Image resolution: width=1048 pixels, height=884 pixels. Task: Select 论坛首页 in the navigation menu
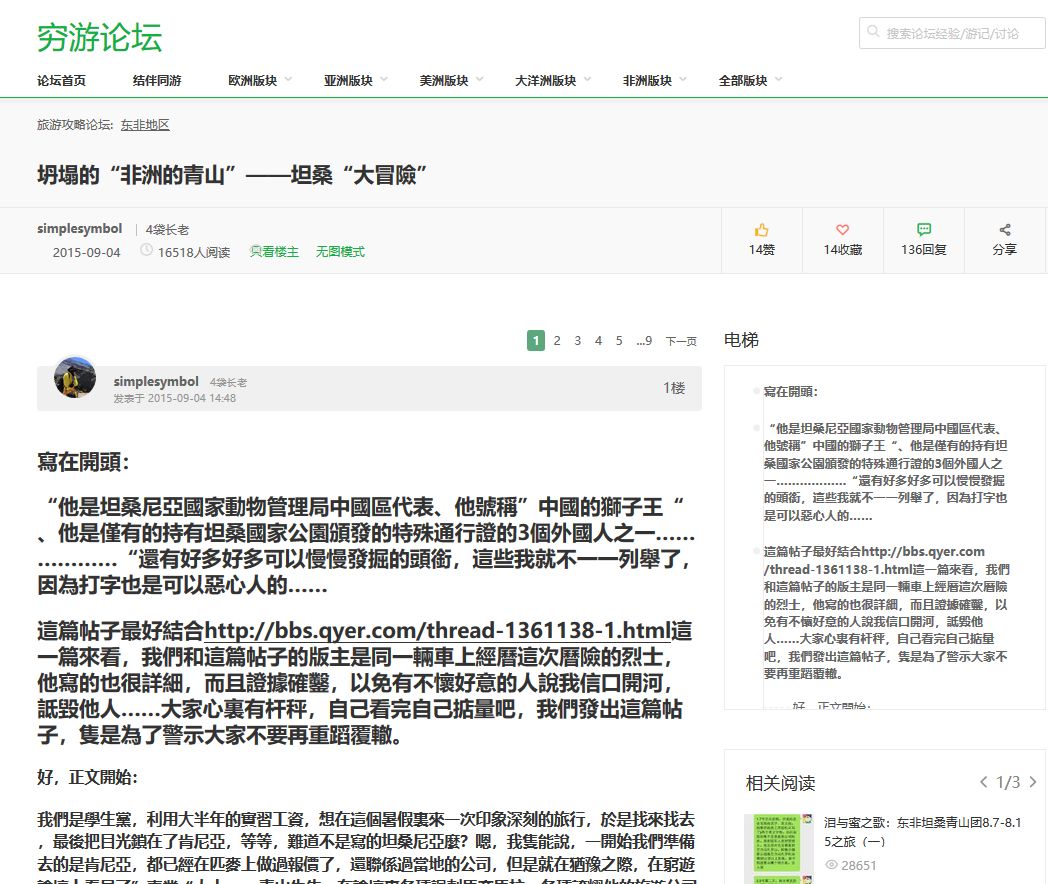62,82
